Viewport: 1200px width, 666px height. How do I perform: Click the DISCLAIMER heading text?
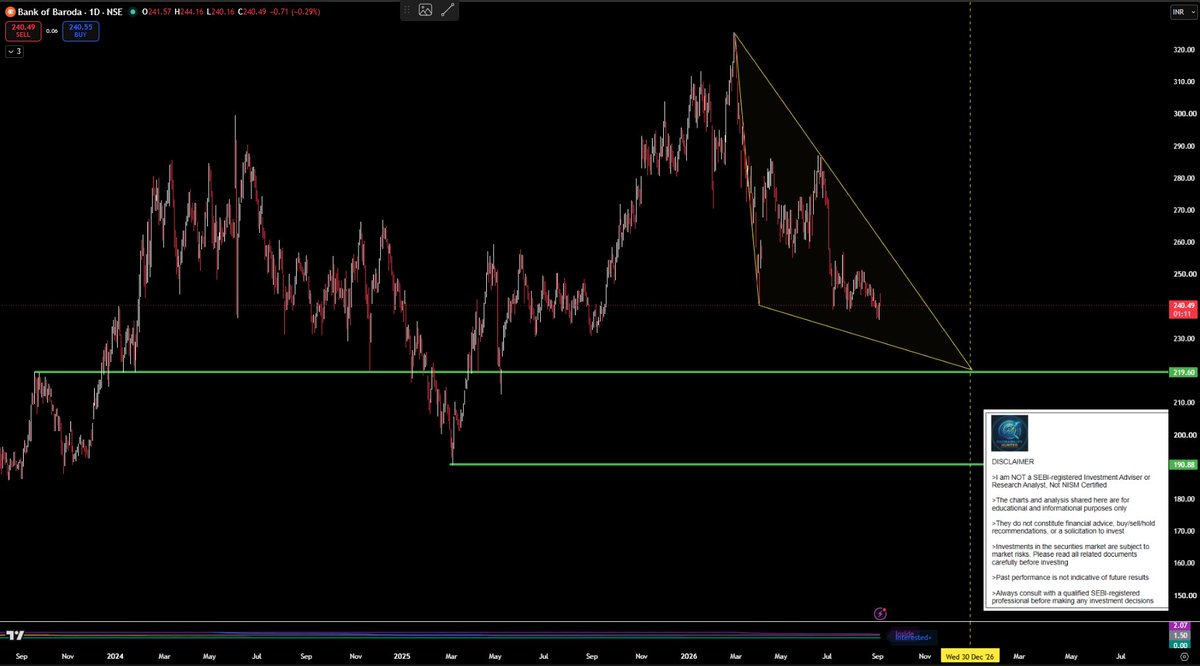[x=1013, y=462]
